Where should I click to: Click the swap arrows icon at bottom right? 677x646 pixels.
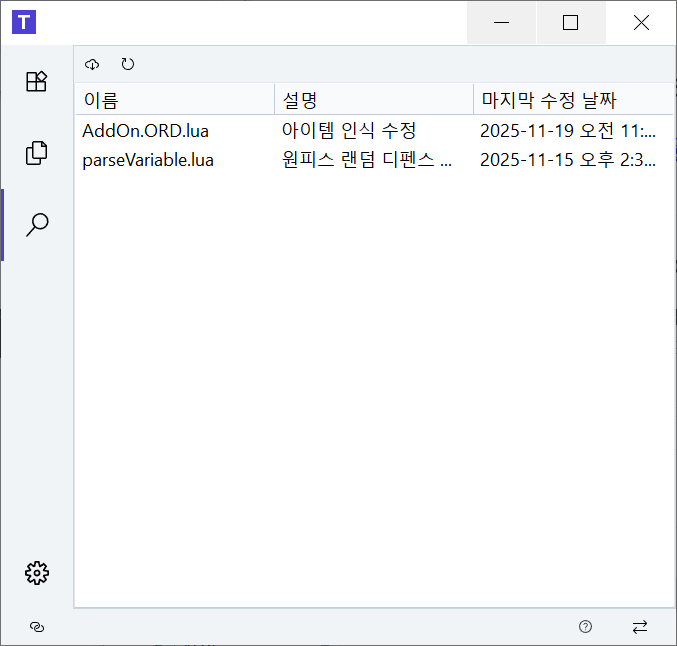pyautogui.click(x=640, y=627)
